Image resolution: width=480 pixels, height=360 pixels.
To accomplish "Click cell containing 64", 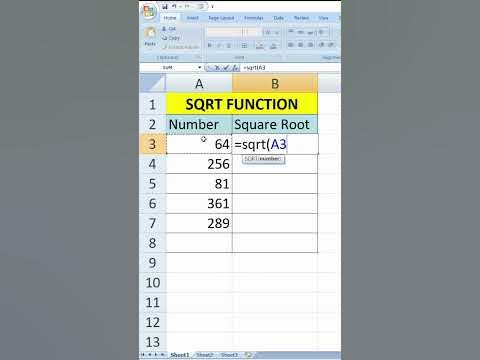I will (199, 144).
